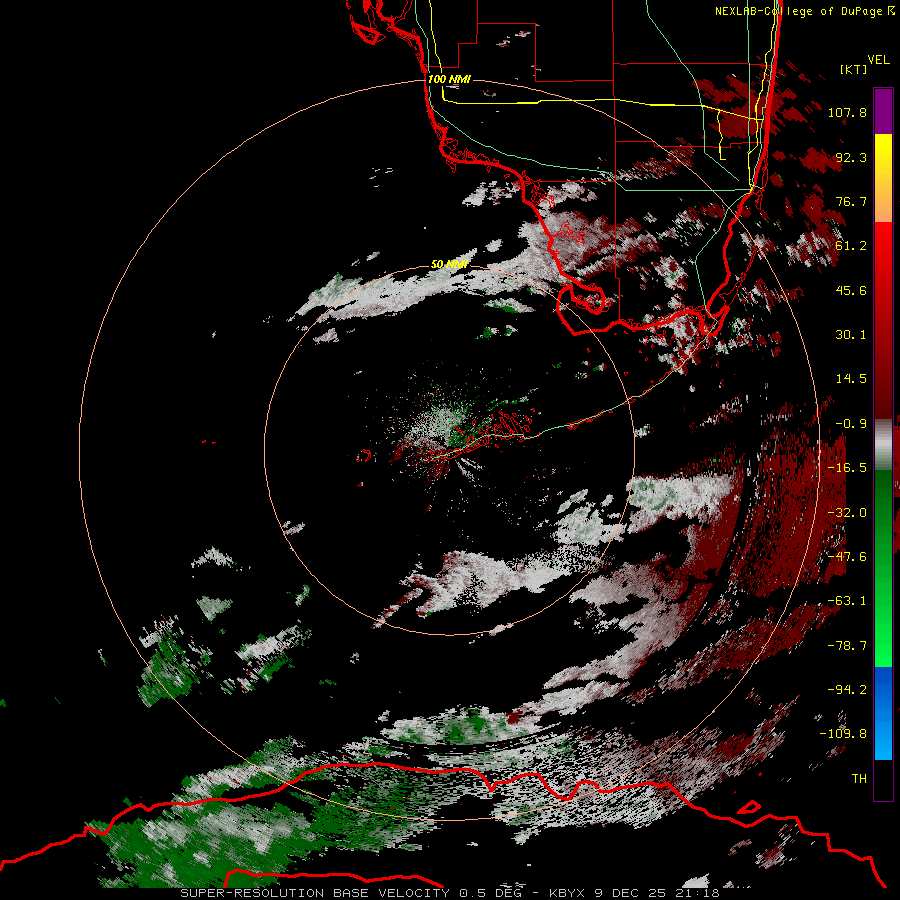Image resolution: width=900 pixels, height=900 pixels.
Task: Click the 30.1 legend value
Action: point(851,335)
